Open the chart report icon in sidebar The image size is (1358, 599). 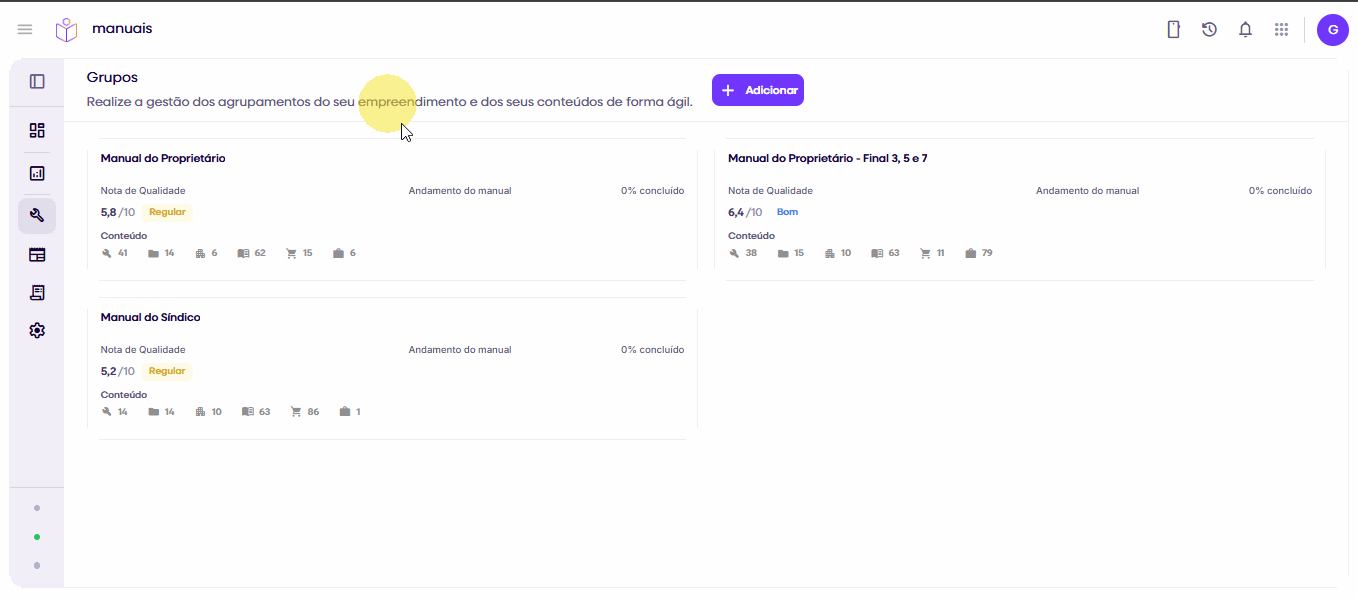coord(37,173)
